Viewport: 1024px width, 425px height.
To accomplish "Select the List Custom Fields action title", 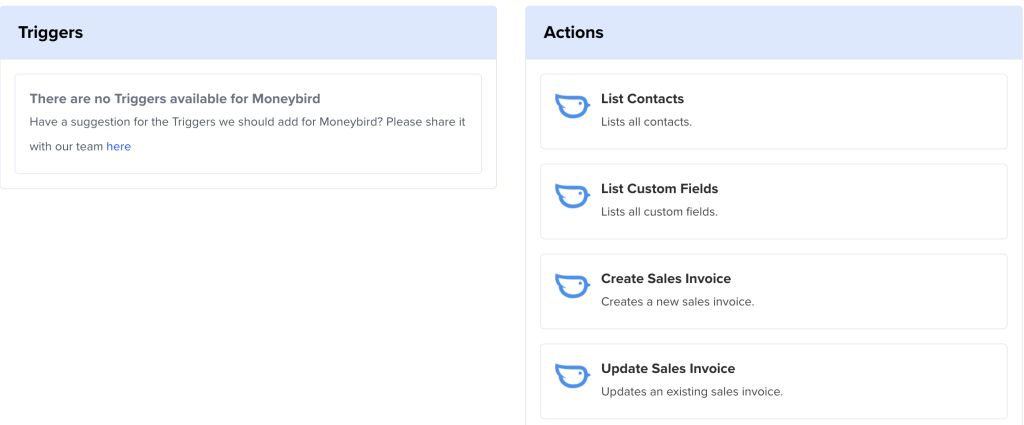I will 659,189.
